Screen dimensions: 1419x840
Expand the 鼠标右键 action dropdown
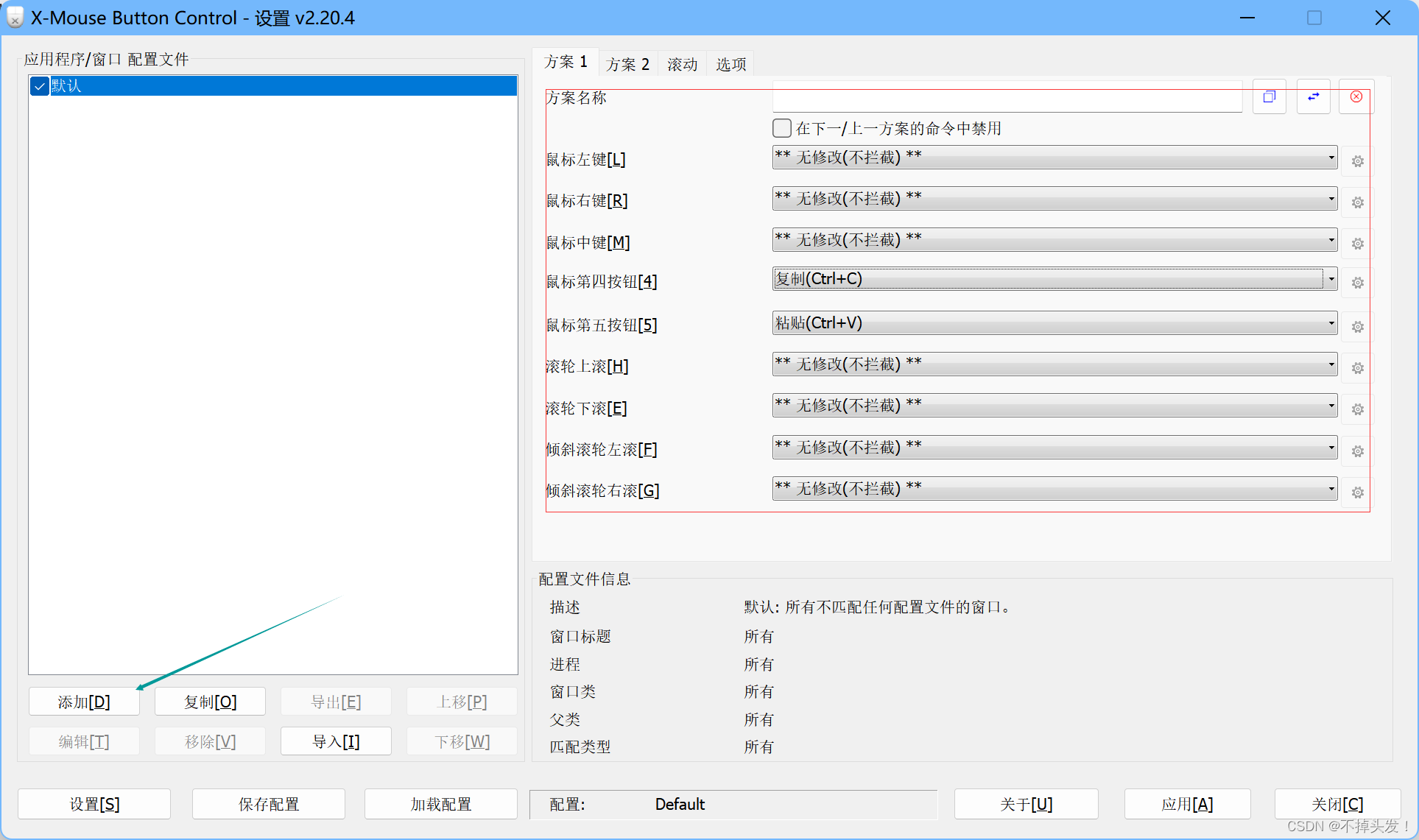1331,199
